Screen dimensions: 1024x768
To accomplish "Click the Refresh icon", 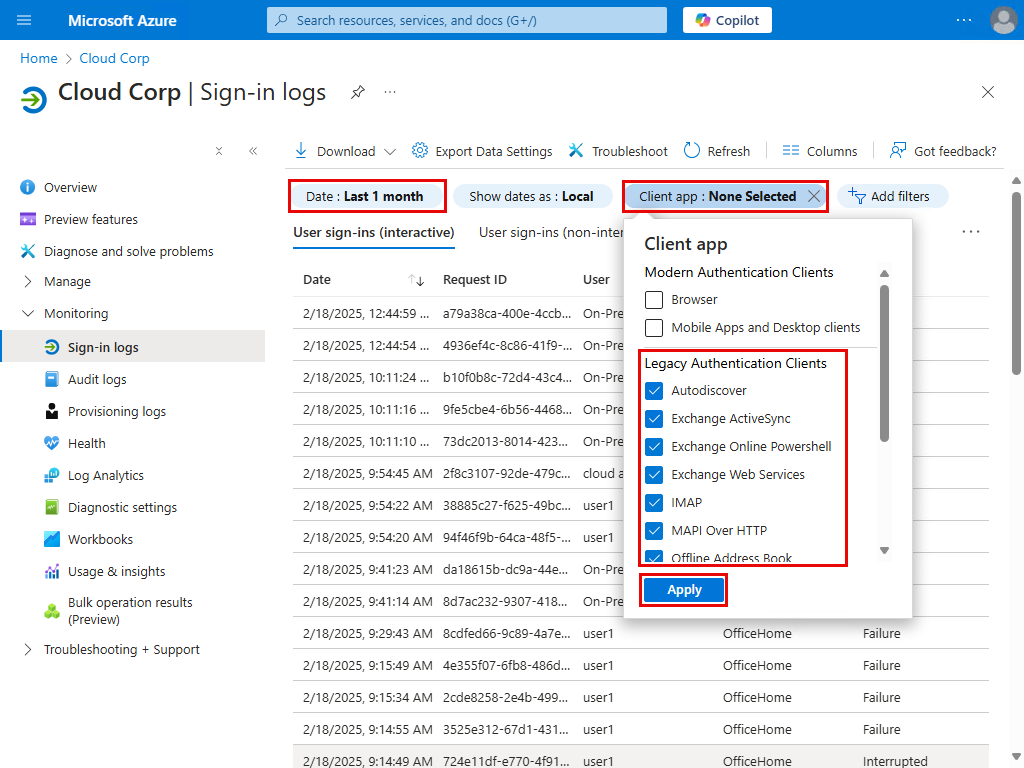I will pos(692,151).
